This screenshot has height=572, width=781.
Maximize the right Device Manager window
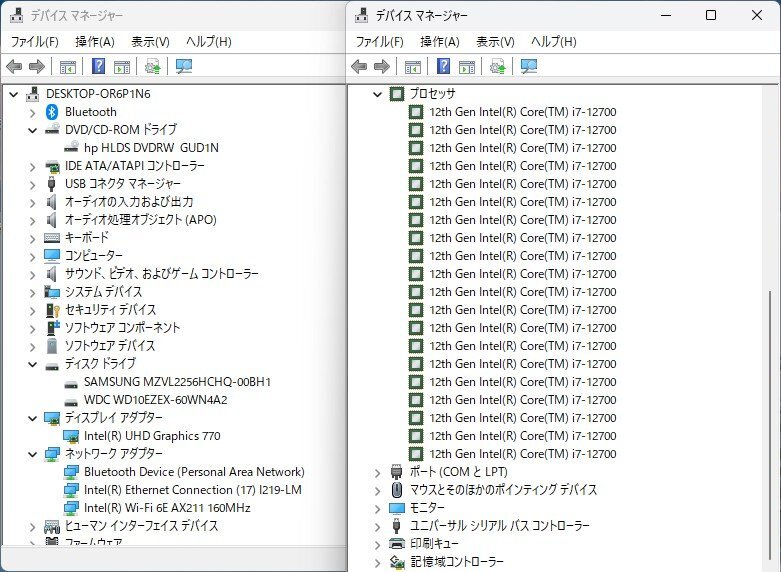[711, 15]
